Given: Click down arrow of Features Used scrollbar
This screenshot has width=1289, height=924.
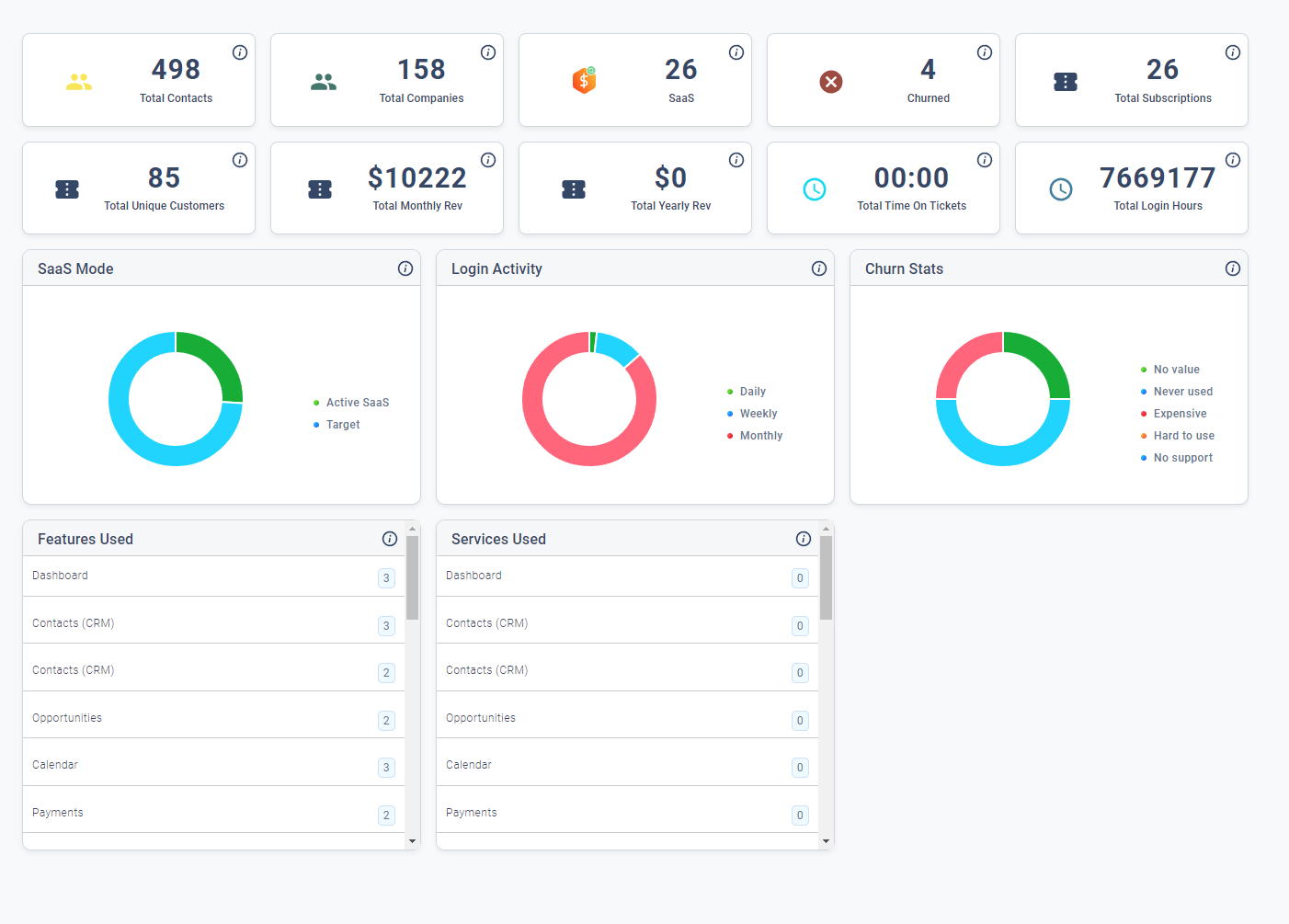Looking at the screenshot, I should pos(412,841).
